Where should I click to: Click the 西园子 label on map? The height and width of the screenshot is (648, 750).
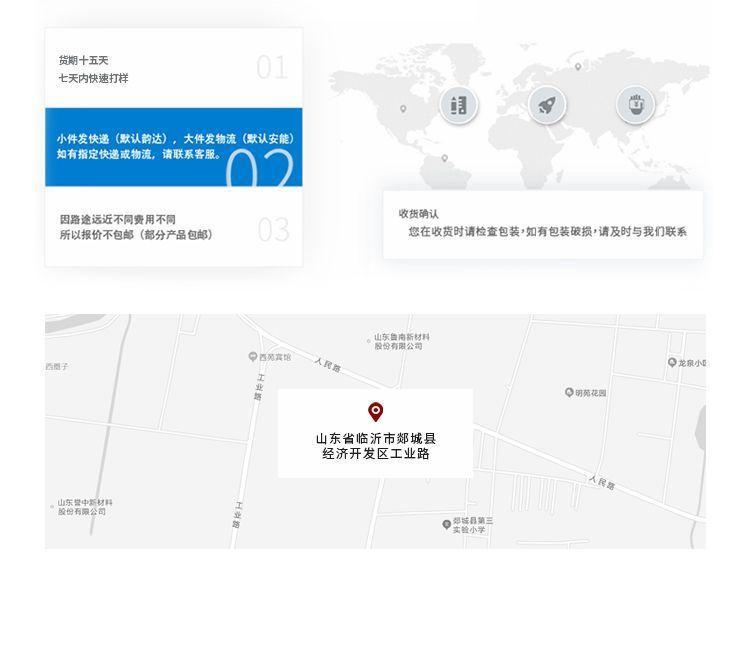coord(56,366)
